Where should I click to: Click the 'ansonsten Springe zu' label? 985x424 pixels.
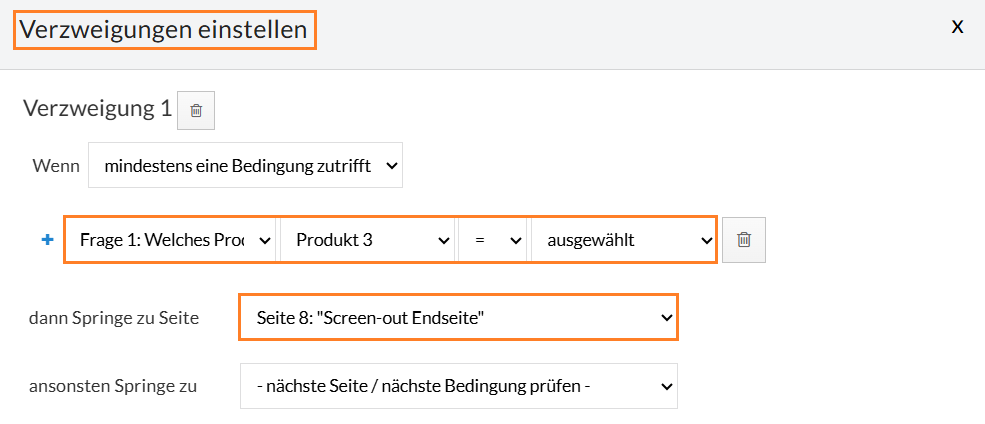click(x=113, y=386)
